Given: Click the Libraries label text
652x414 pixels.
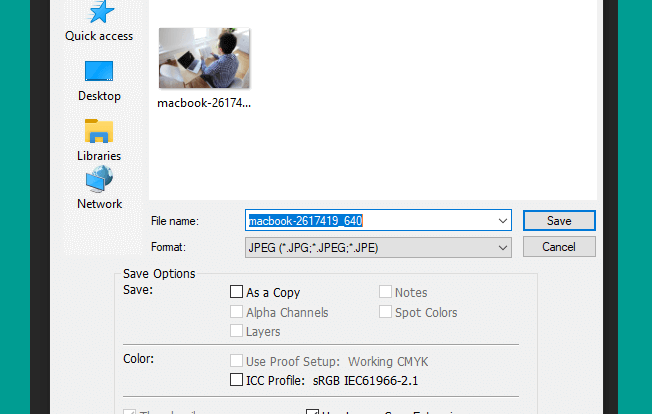Looking at the screenshot, I should tap(99, 156).
